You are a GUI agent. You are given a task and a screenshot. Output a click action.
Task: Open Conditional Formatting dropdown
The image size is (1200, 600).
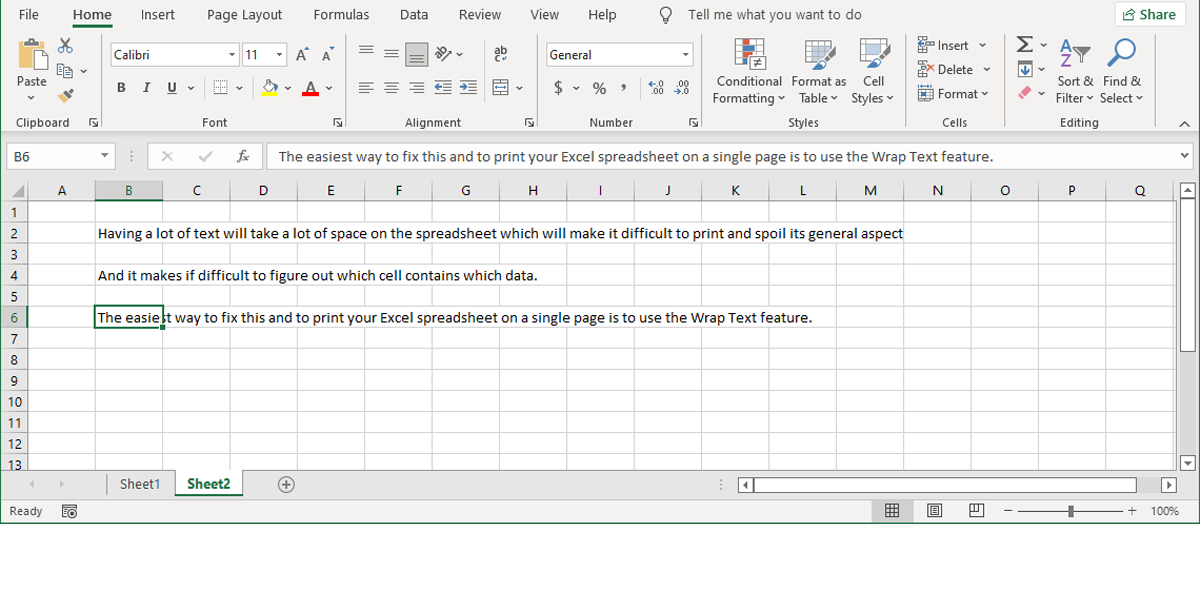[x=749, y=72]
